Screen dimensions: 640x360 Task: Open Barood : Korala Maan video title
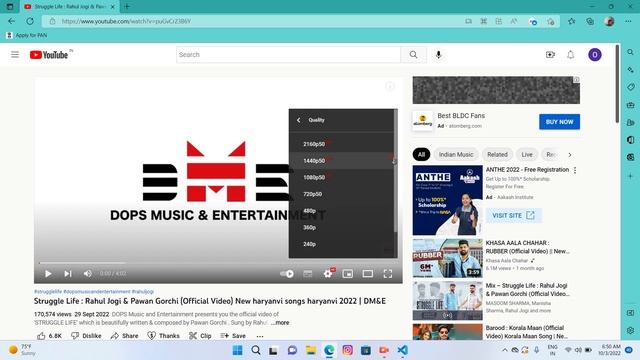(x=527, y=332)
